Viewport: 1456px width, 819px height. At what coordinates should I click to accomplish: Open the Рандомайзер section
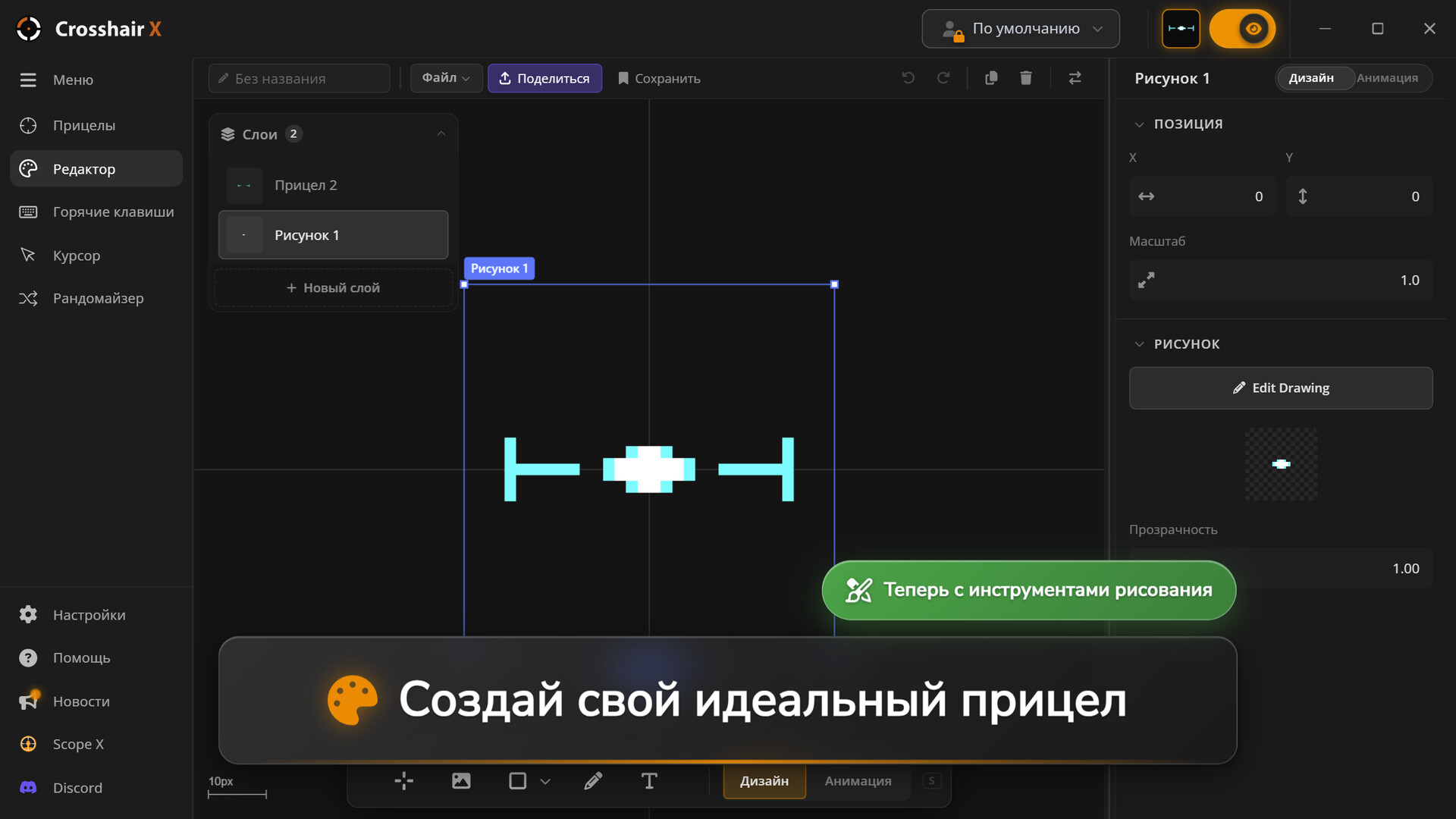click(96, 298)
